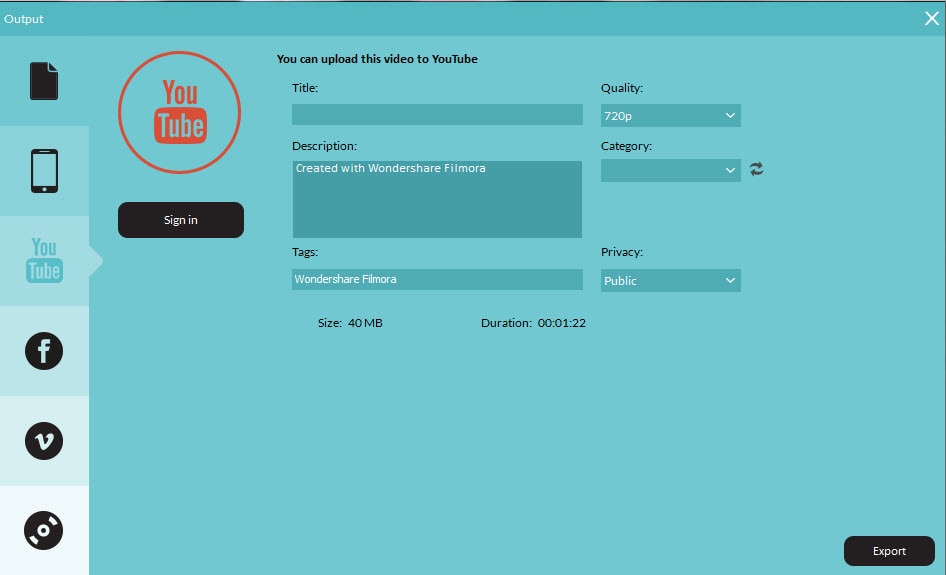Click into the Description text area
946x575 pixels.
coord(437,199)
